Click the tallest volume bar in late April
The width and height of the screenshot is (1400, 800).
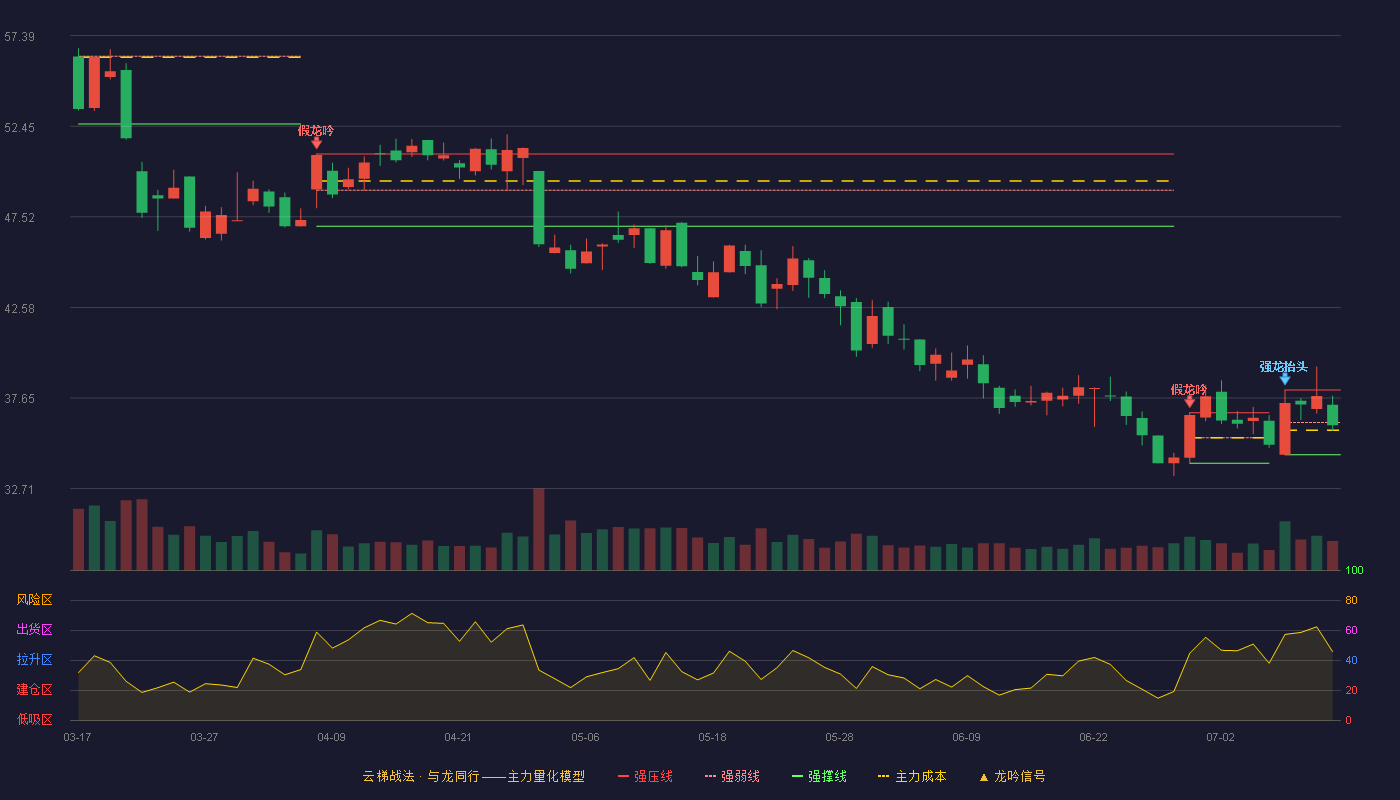(539, 529)
